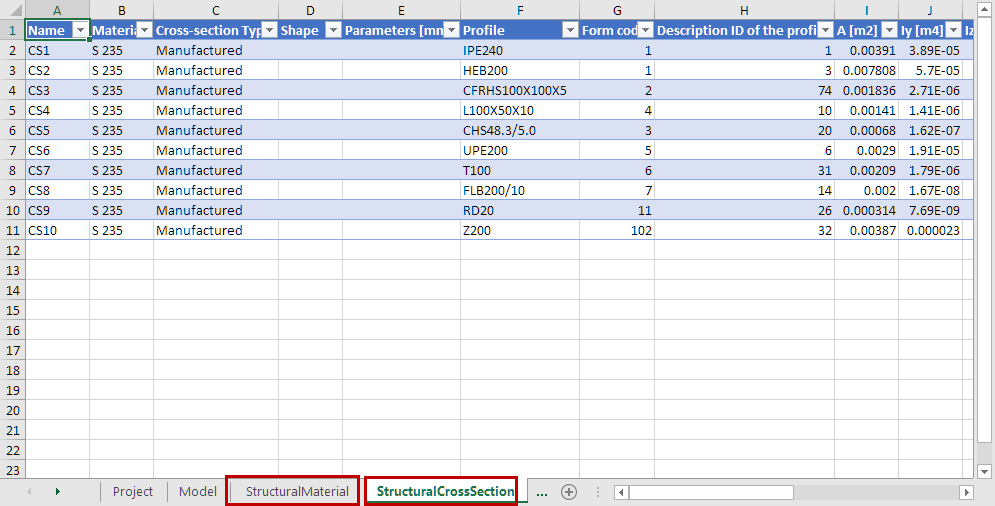
Task: Switch to the Project sheet tab
Action: [x=133, y=491]
